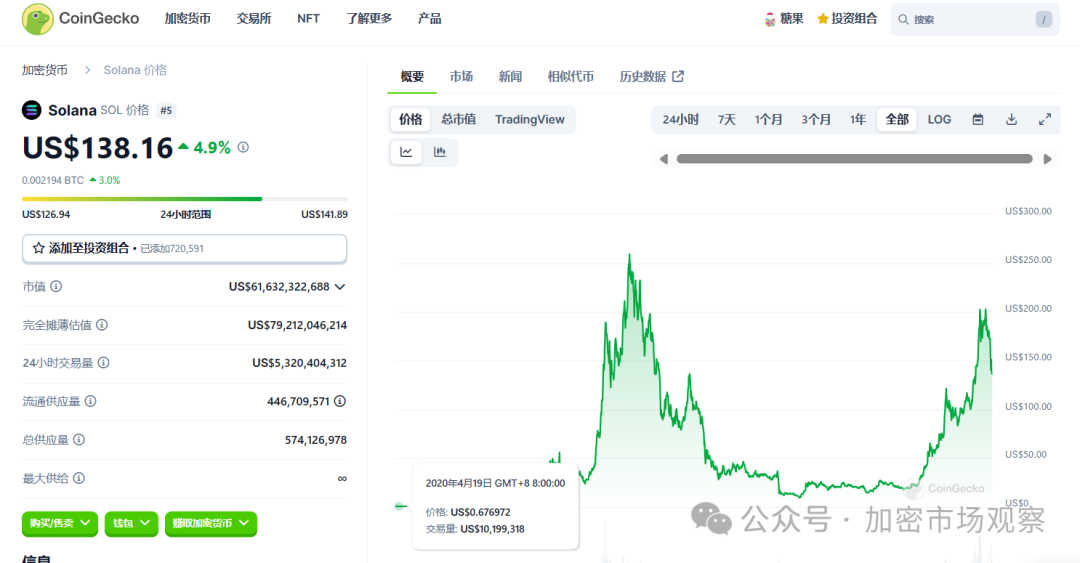The width and height of the screenshot is (1080, 563).
Task: Focus the 搜索 search input field
Action: 975,19
